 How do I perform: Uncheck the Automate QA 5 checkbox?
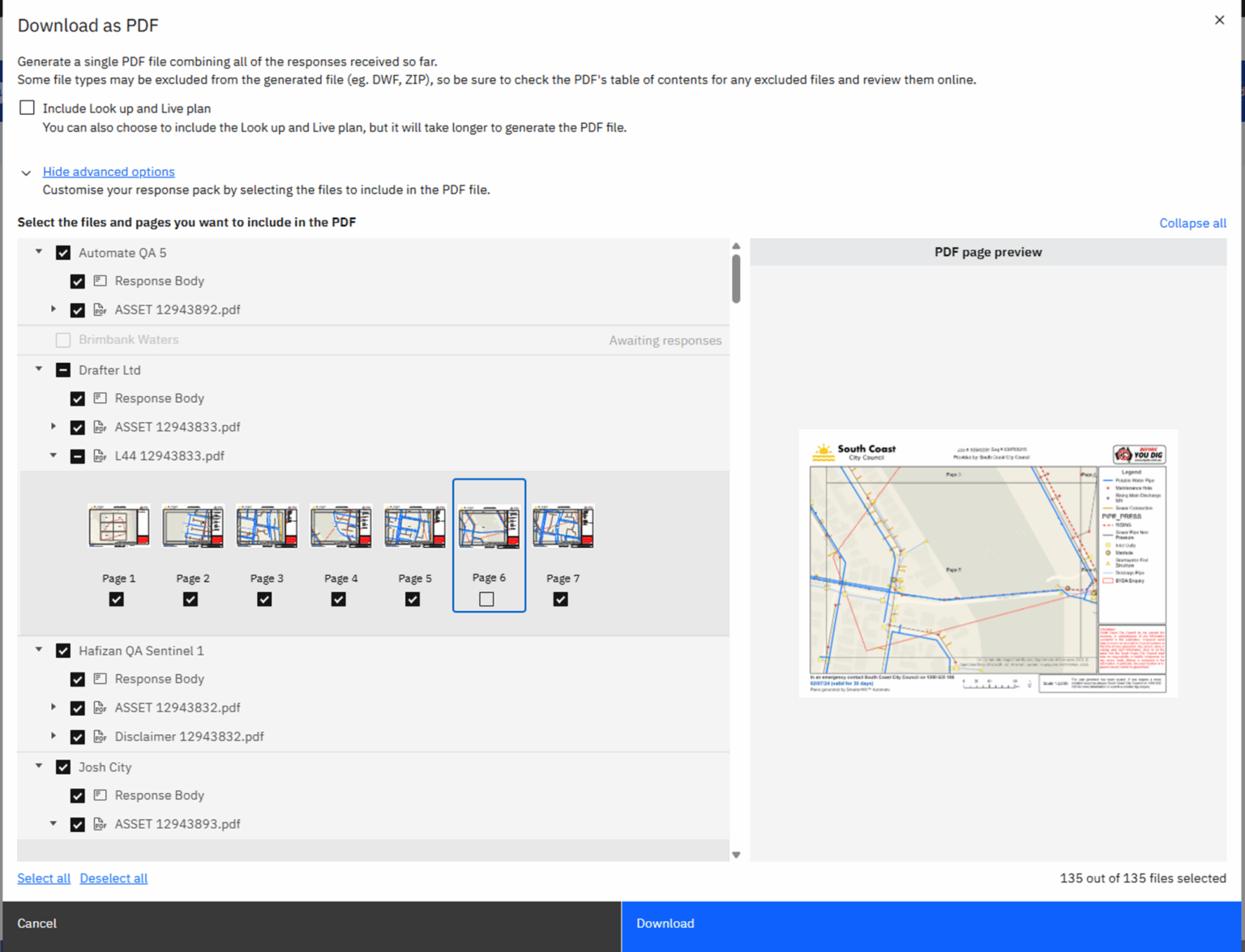63,252
